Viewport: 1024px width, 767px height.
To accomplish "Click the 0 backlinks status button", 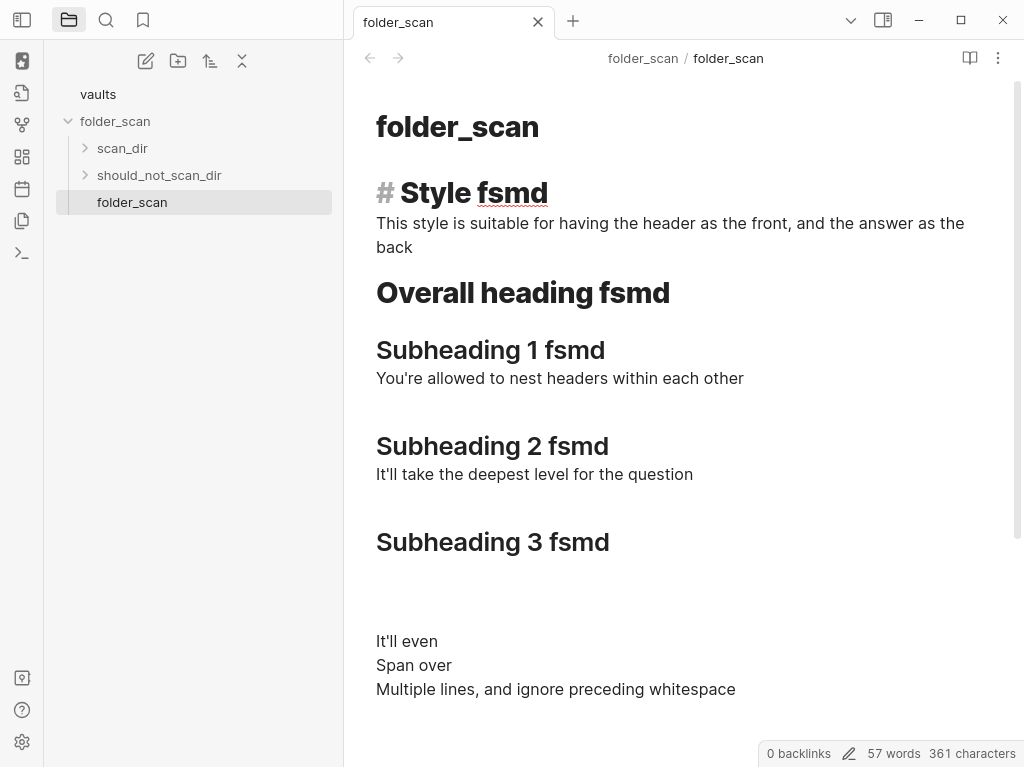I will pyautogui.click(x=798, y=753).
